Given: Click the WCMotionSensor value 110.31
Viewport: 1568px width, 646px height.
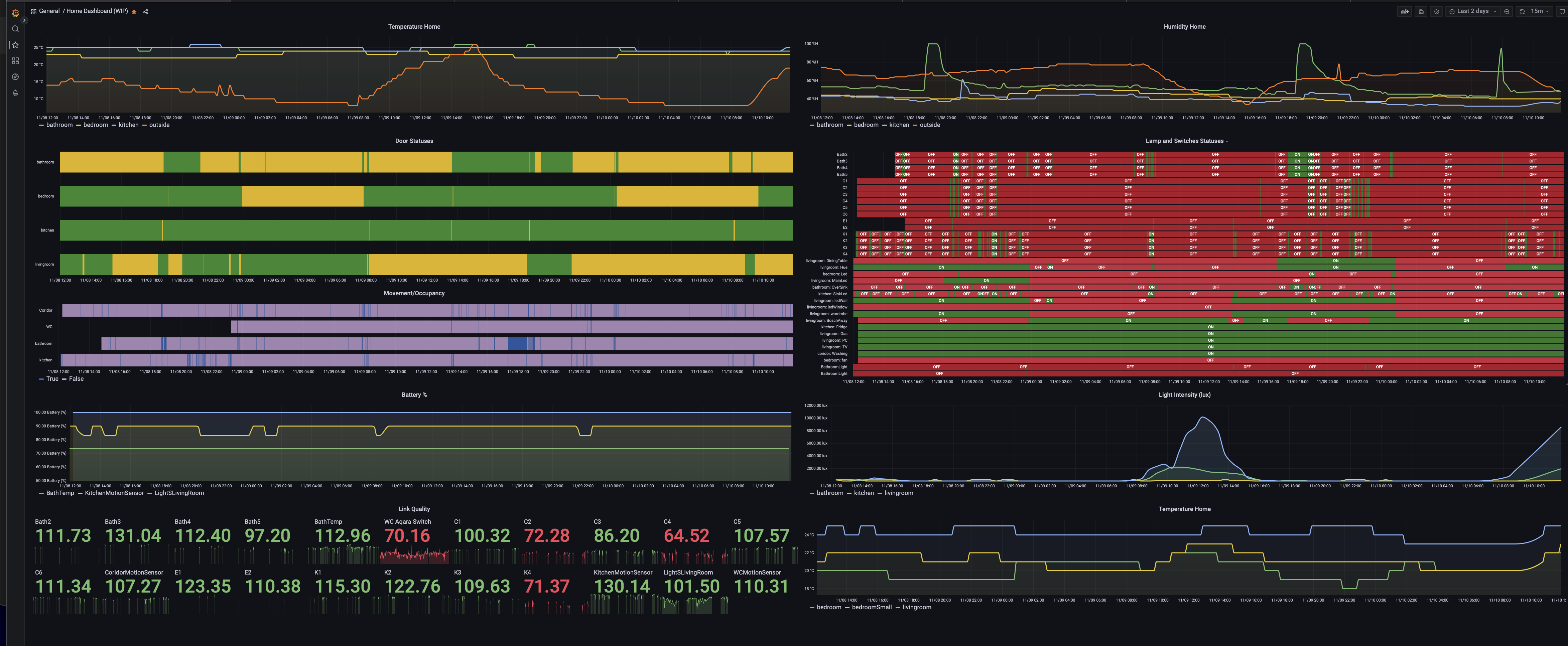Looking at the screenshot, I should (761, 587).
